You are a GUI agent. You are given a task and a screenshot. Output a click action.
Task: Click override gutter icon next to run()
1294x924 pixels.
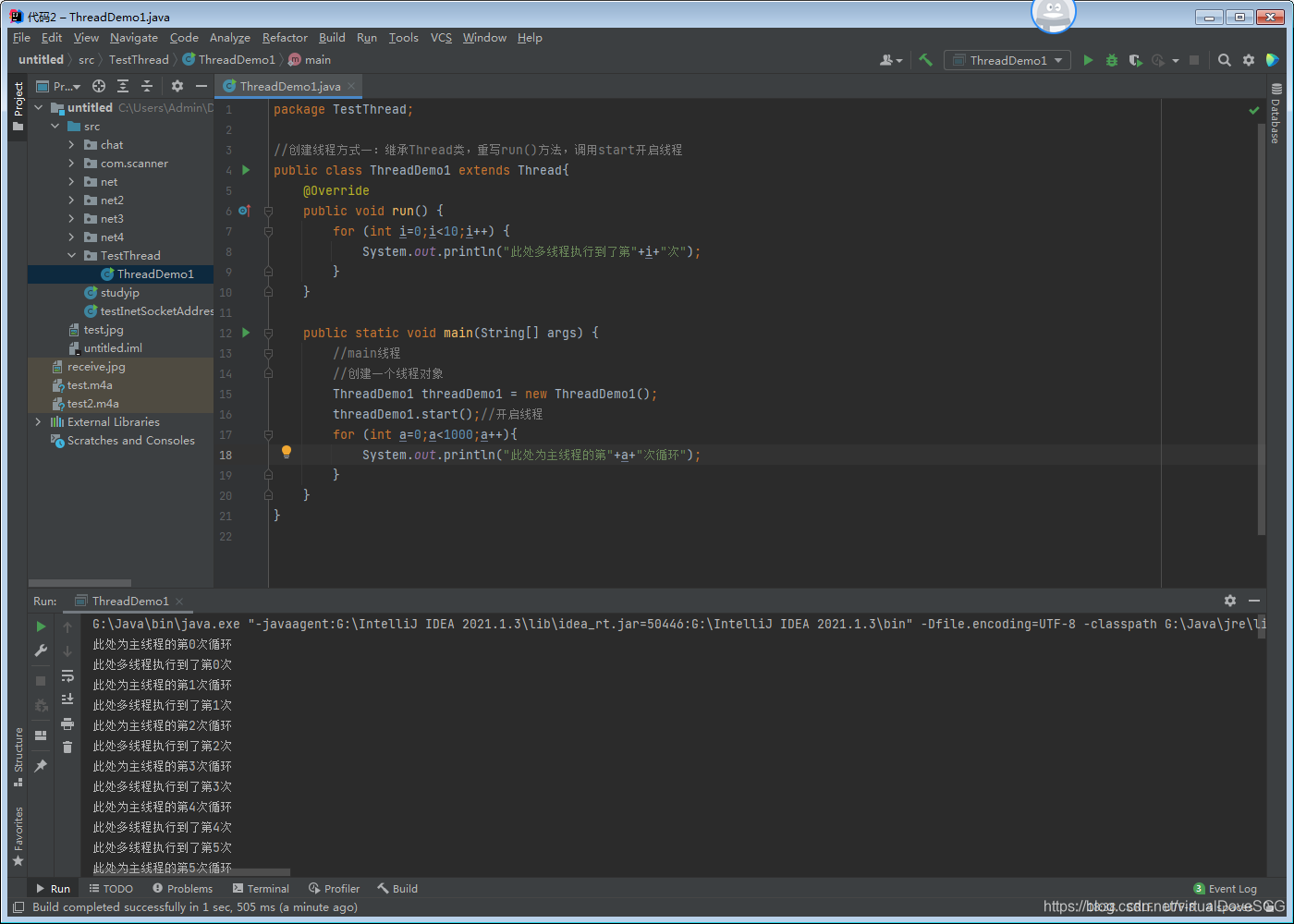tap(245, 211)
